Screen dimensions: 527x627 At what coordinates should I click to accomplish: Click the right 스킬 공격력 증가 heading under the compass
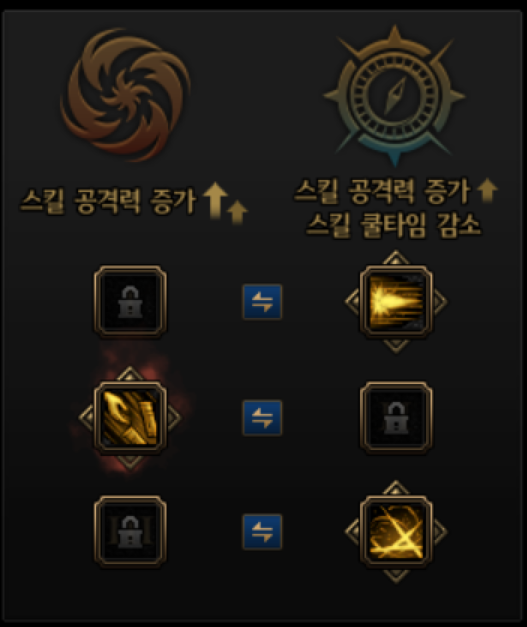tap(383, 191)
